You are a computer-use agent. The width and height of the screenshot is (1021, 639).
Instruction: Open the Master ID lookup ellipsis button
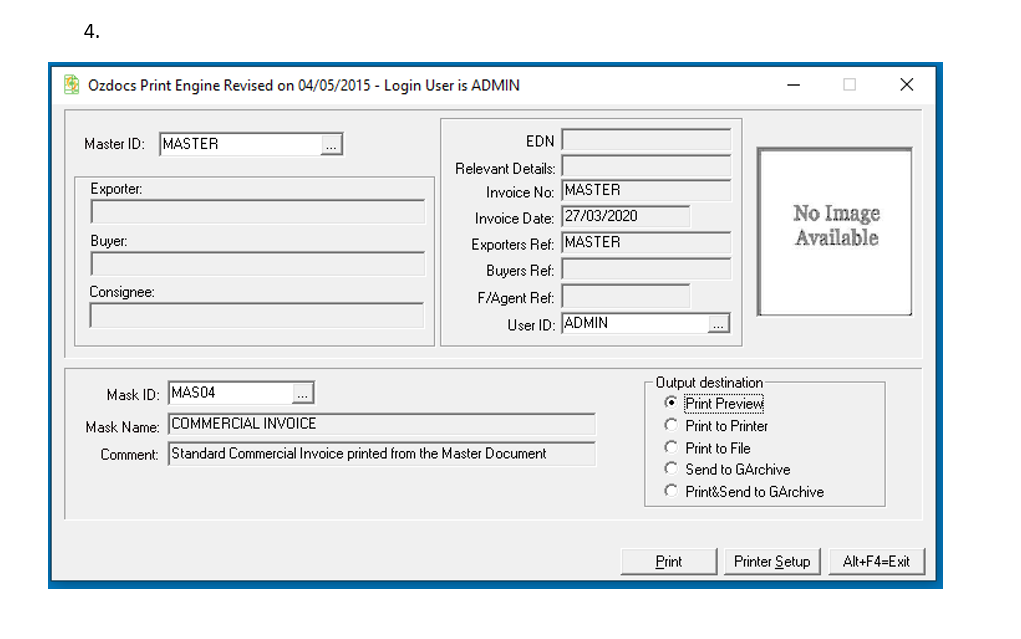click(331, 145)
